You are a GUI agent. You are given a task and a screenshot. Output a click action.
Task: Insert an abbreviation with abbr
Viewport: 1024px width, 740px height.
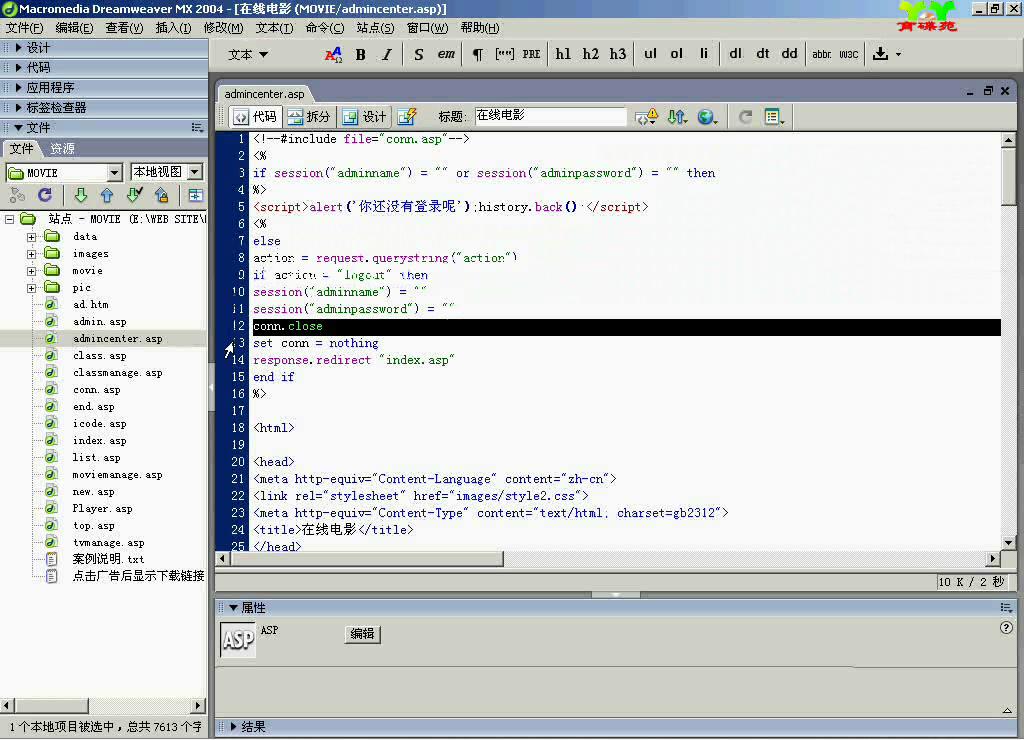coord(822,55)
